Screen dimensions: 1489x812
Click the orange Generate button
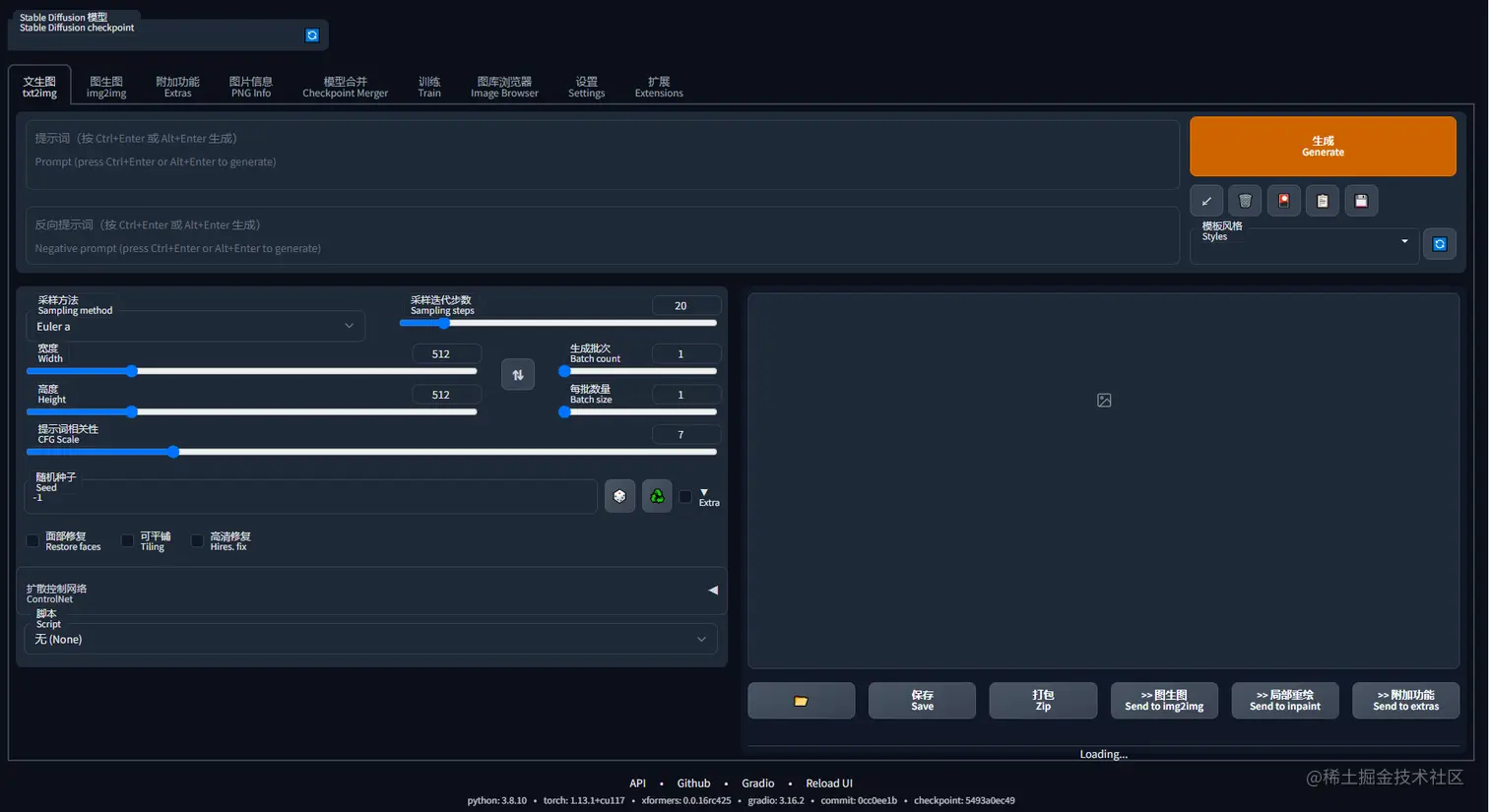[x=1323, y=147]
